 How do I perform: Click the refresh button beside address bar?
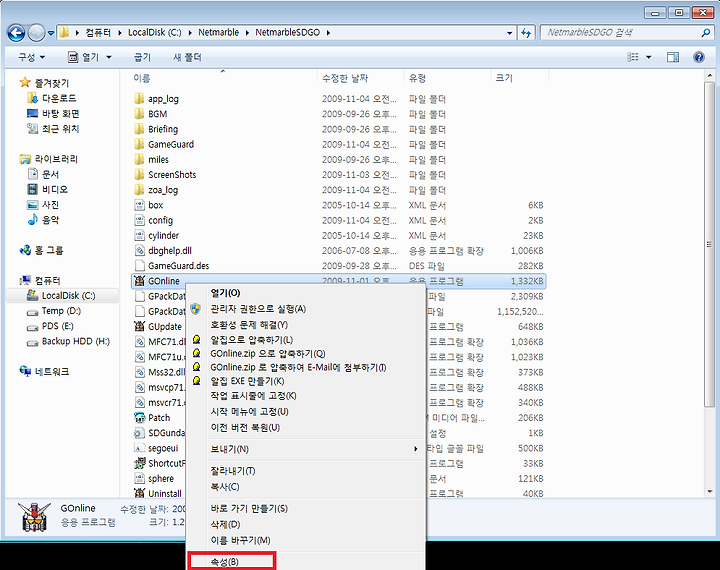[526, 33]
